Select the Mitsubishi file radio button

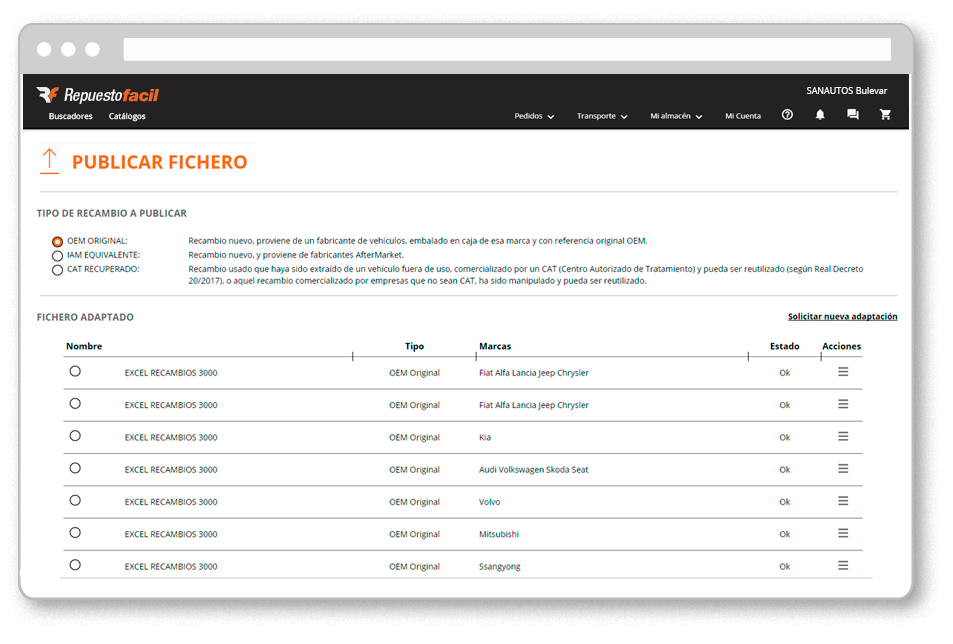(x=75, y=532)
